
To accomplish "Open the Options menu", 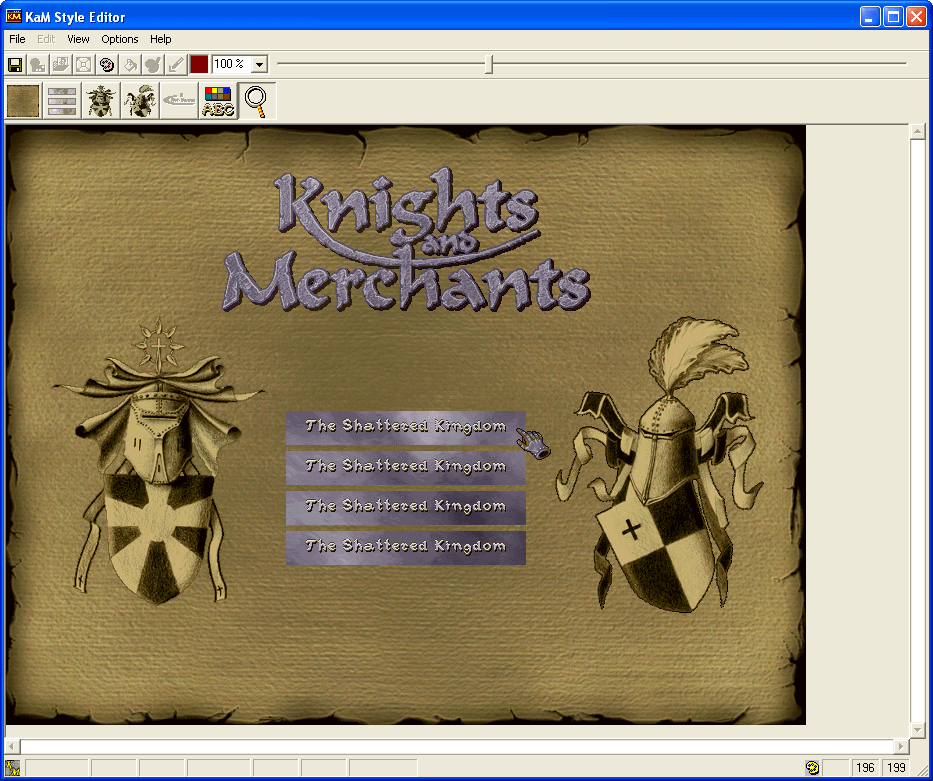I will (120, 39).
